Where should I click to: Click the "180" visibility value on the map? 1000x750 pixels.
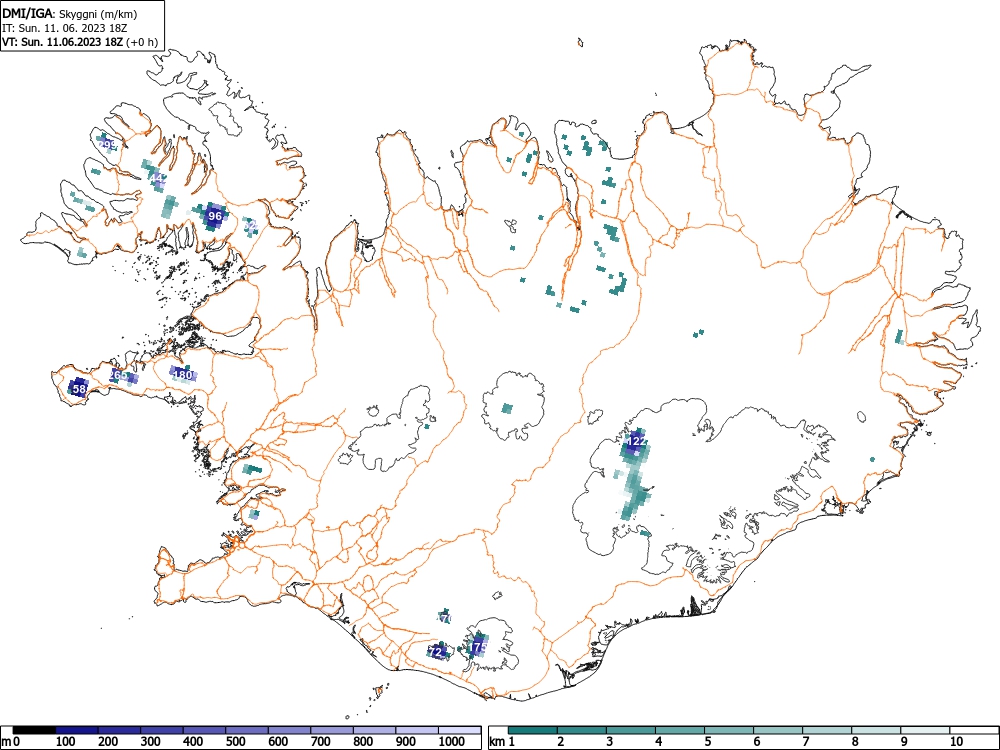pos(183,374)
